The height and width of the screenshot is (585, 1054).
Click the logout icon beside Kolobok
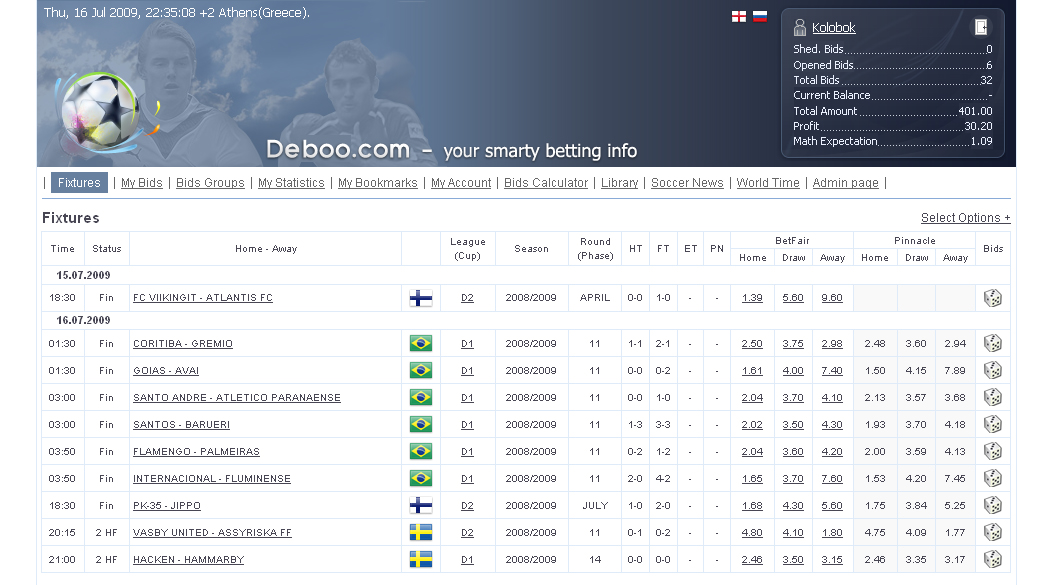pos(981,27)
